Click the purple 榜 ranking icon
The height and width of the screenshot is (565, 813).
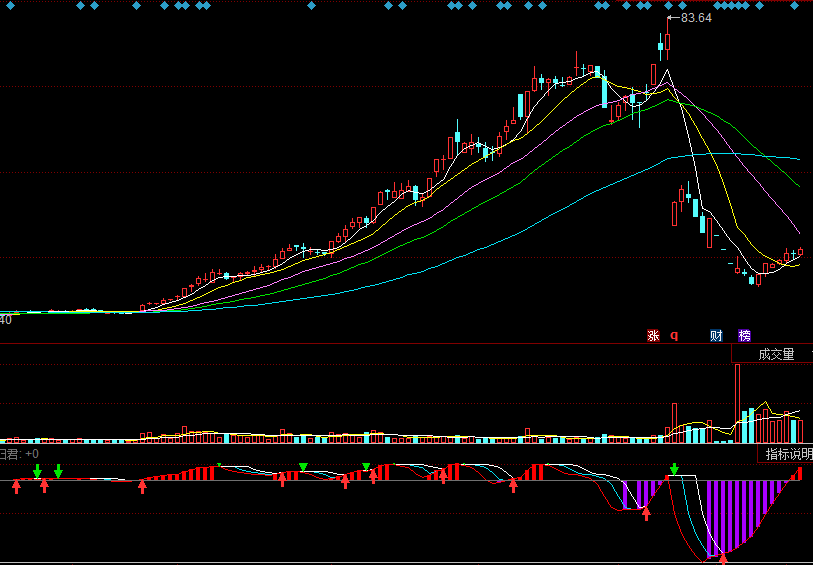pos(744,336)
